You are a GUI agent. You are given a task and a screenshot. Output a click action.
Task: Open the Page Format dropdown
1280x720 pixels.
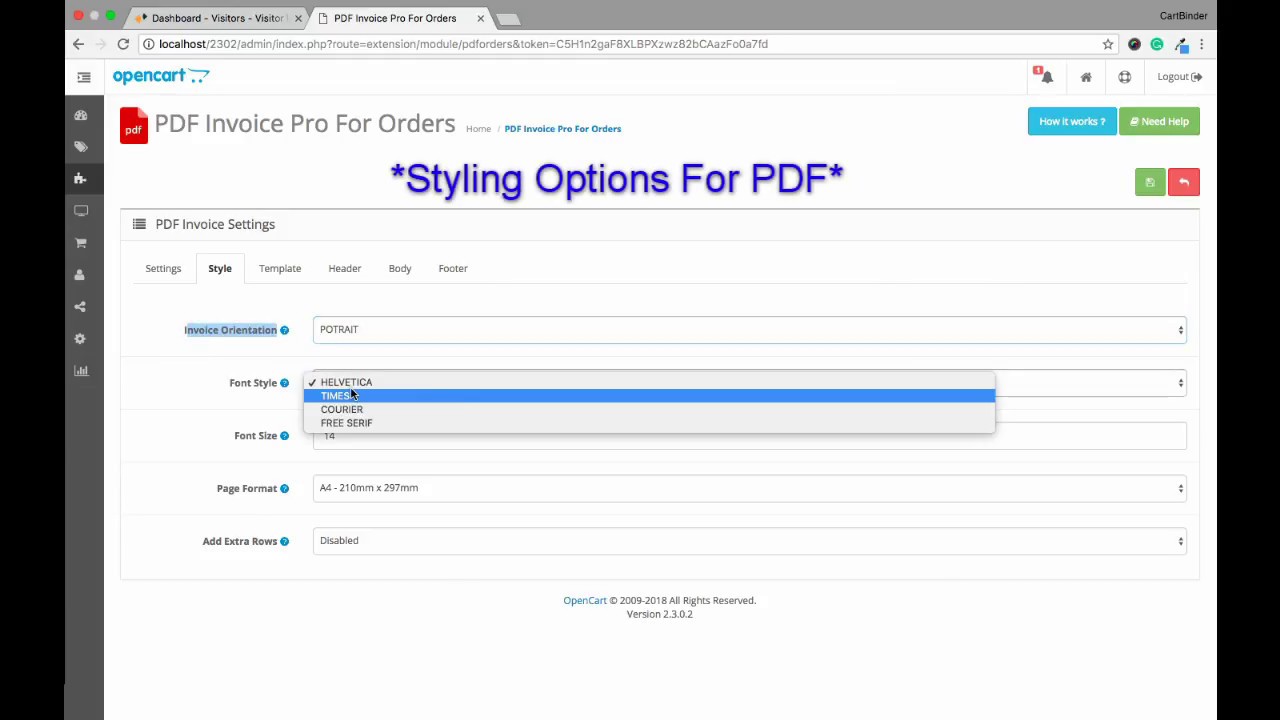coord(749,488)
